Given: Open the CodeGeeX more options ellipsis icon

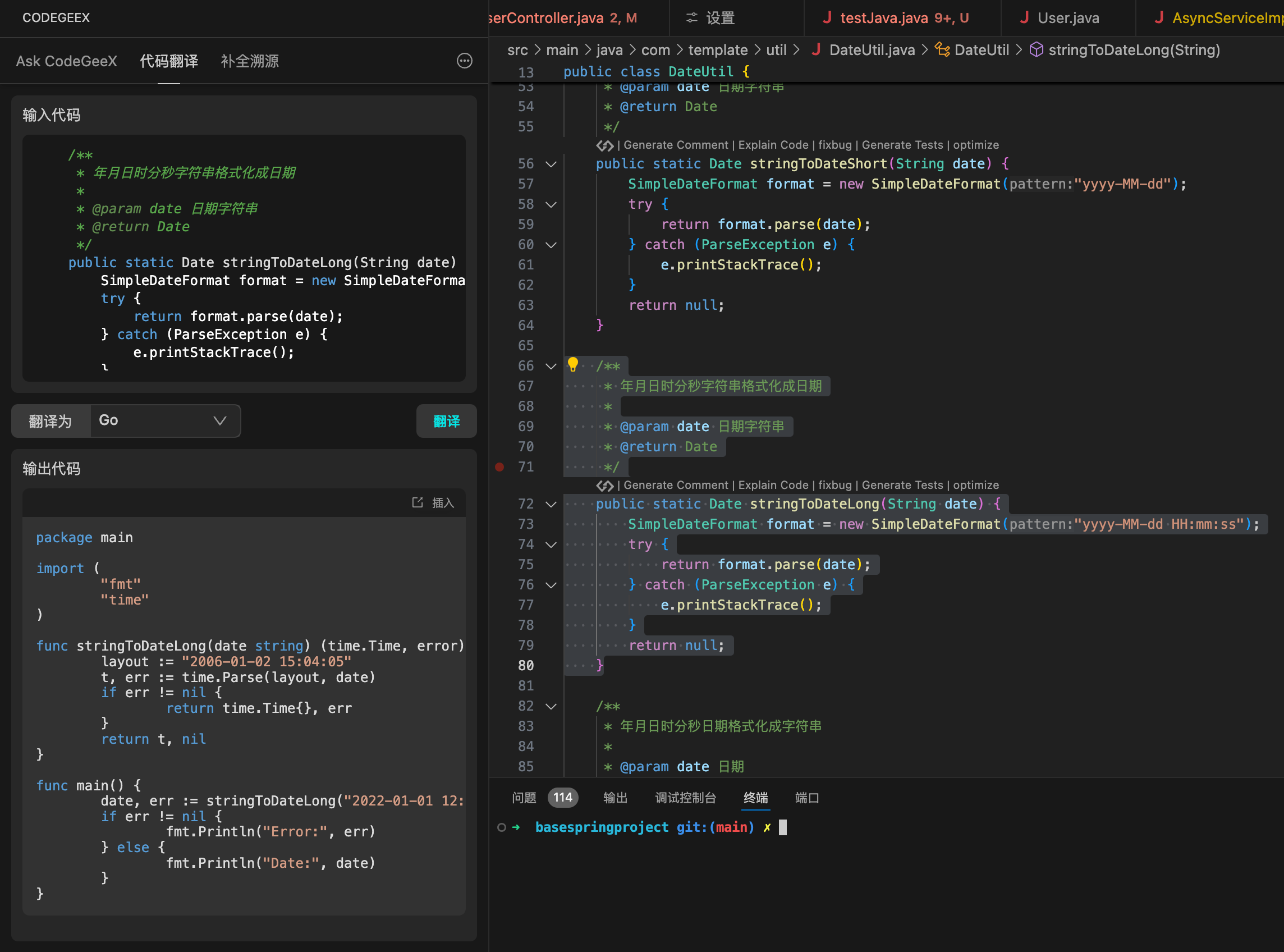Looking at the screenshot, I should click(464, 61).
